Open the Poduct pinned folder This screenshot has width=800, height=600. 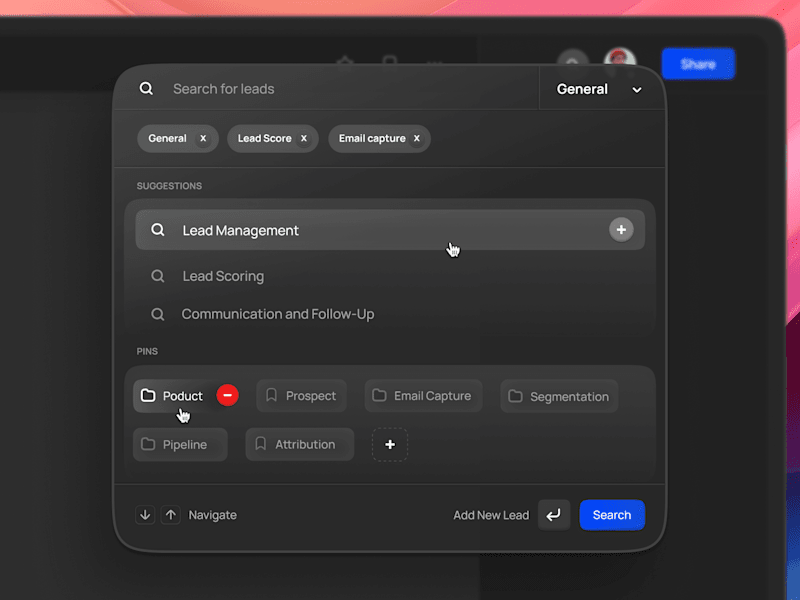click(172, 396)
